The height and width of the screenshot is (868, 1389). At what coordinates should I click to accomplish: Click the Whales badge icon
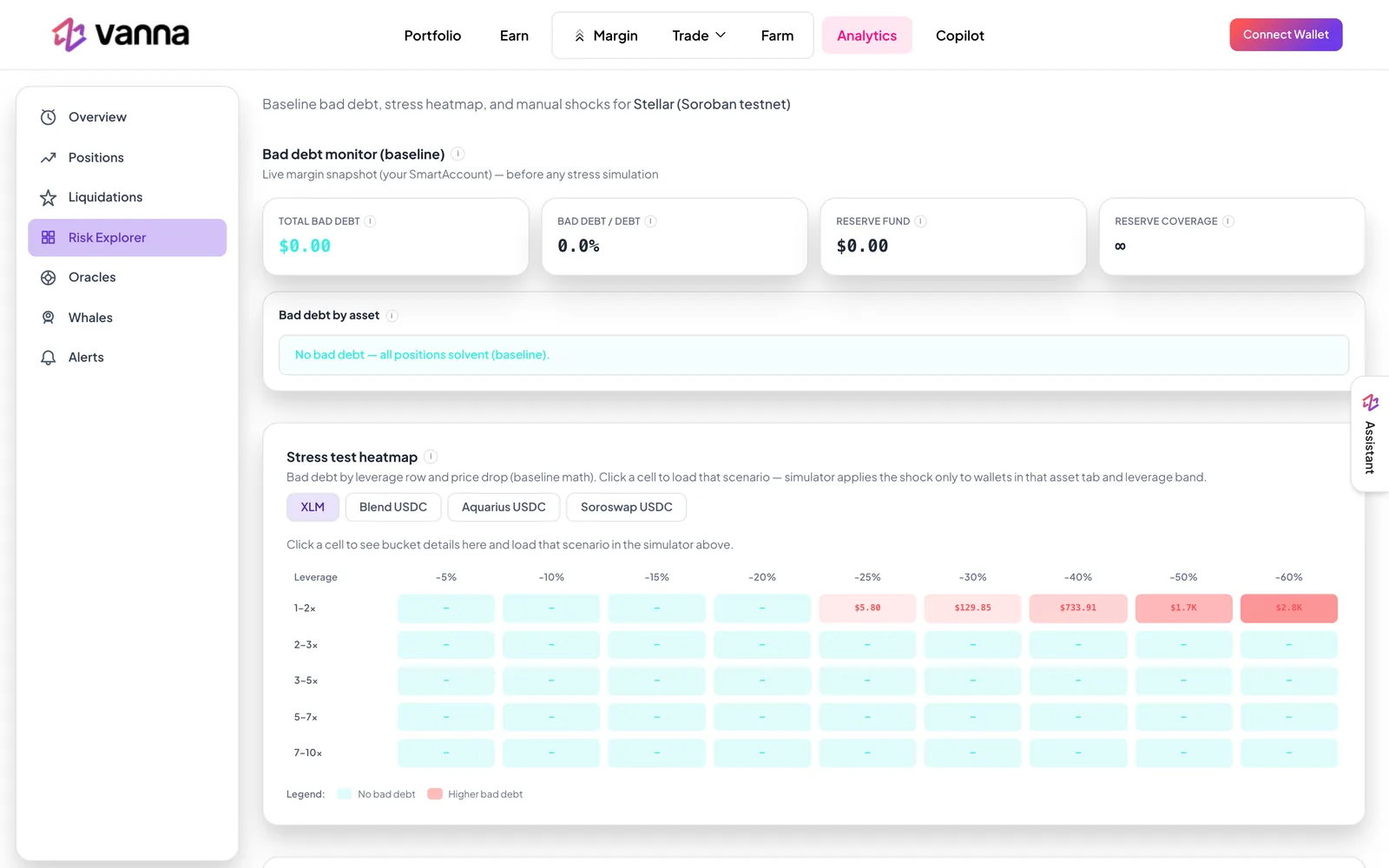point(49,318)
